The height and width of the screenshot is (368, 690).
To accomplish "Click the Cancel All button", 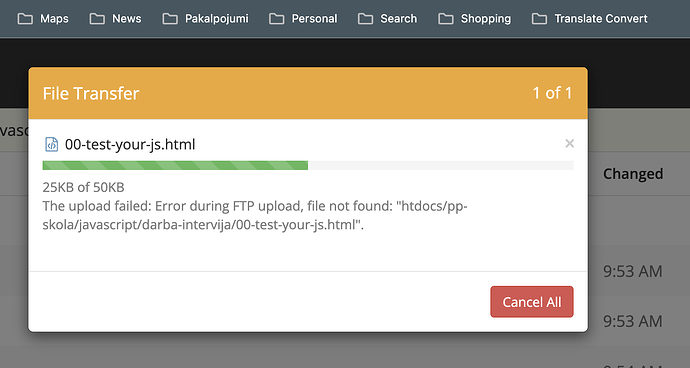I will [532, 302].
